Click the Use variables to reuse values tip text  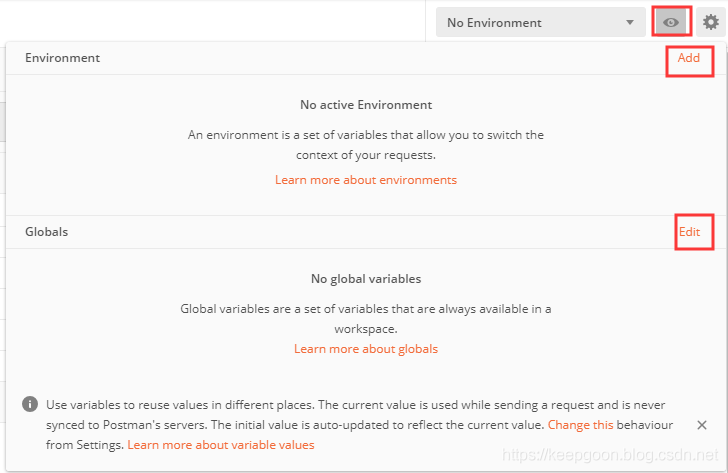(x=356, y=425)
